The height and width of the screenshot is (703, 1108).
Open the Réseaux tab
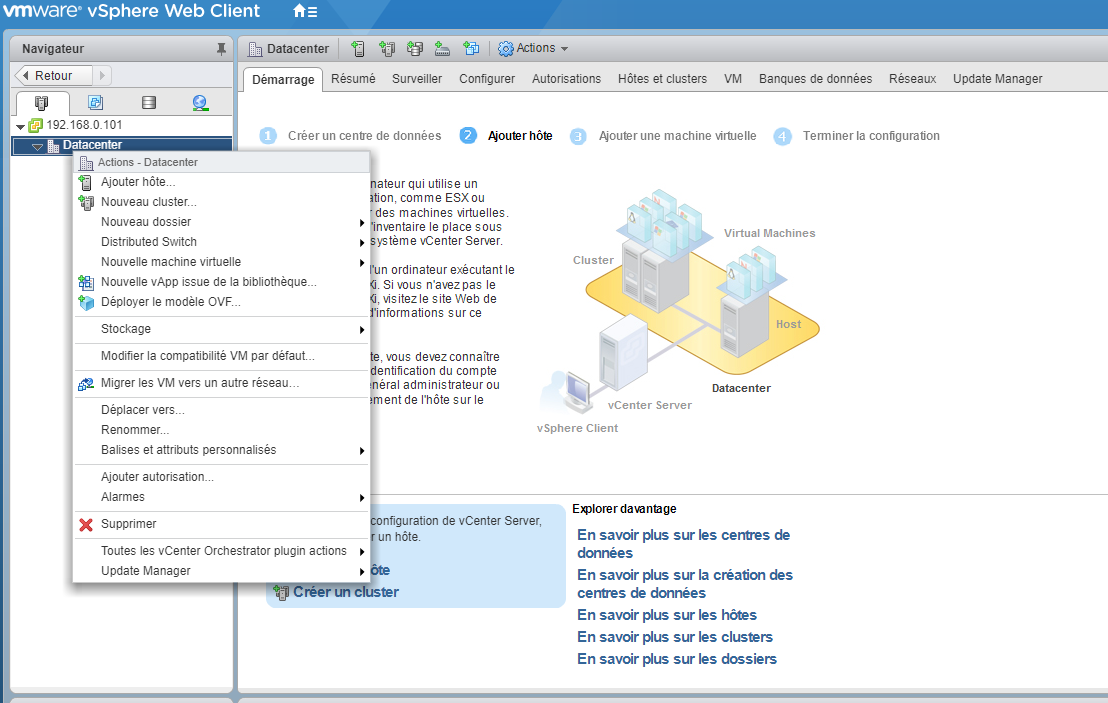pos(912,78)
